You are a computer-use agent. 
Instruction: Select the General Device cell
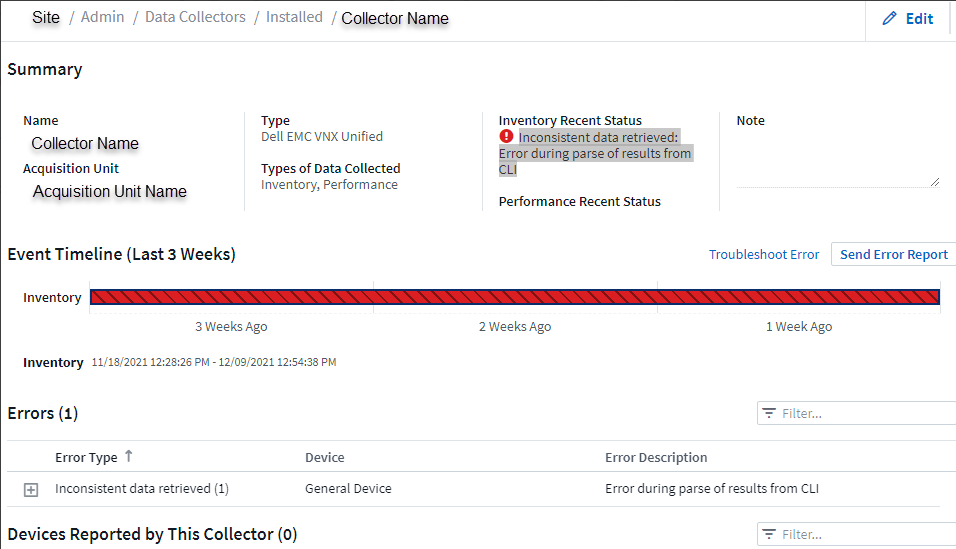[348, 489]
